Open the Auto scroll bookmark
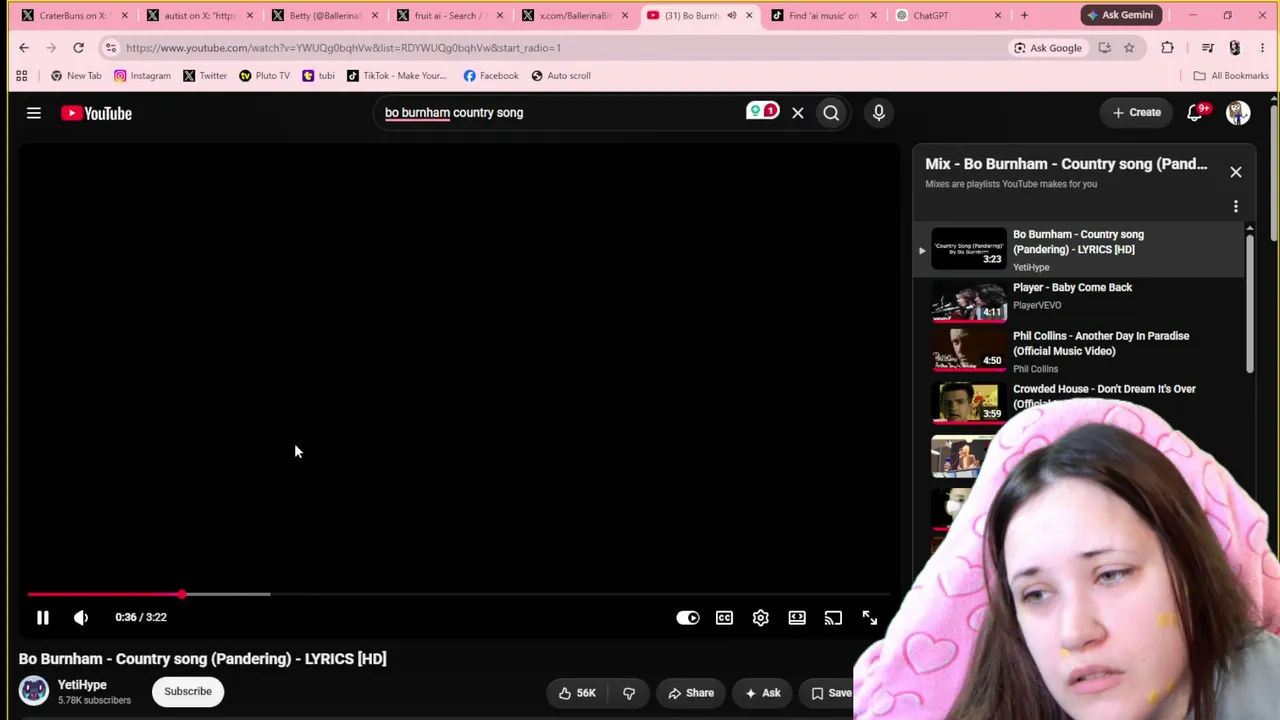1280x720 pixels. [x=561, y=76]
